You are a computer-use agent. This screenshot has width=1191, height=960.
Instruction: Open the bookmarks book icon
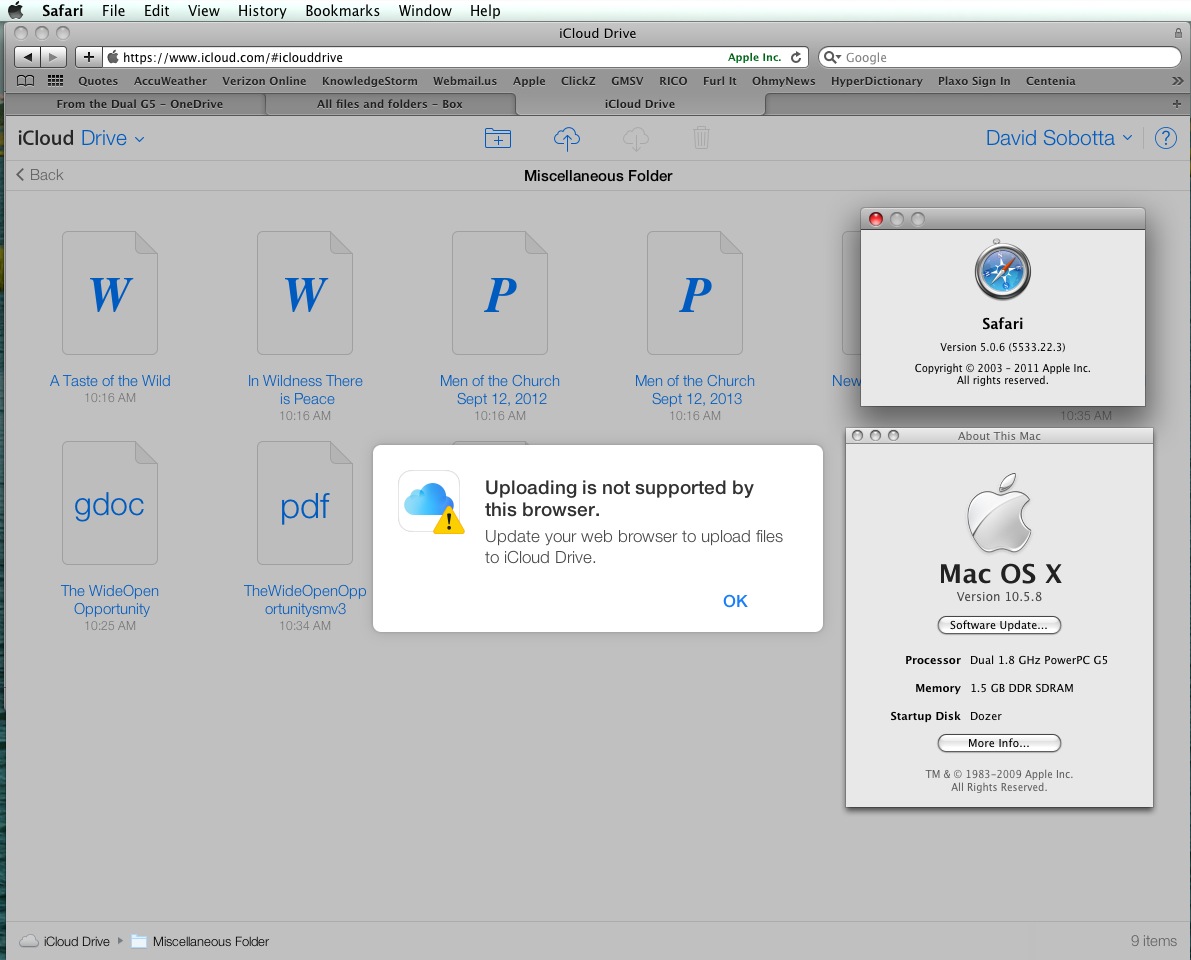26,81
